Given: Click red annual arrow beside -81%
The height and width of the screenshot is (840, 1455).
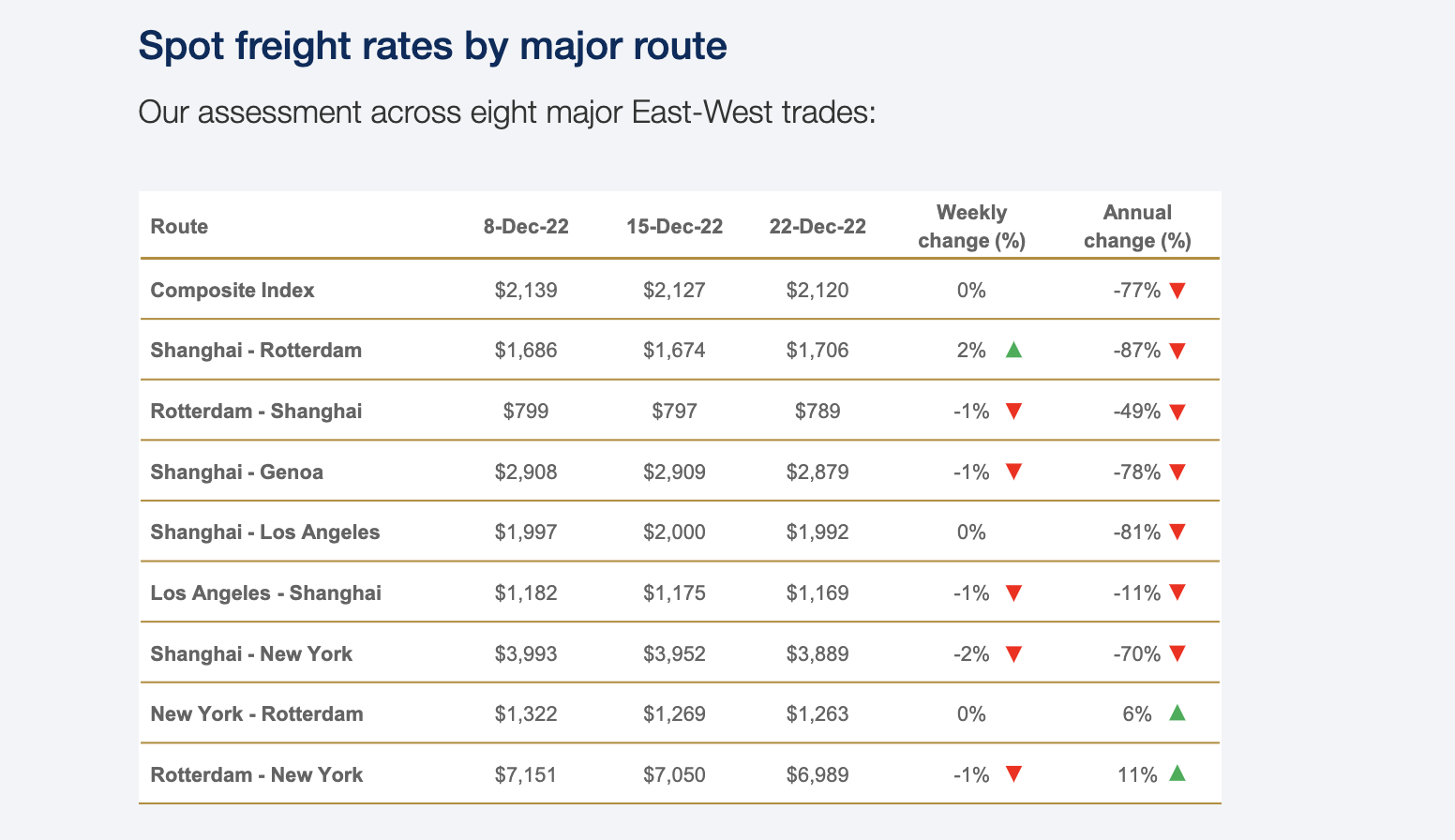Looking at the screenshot, I should coord(1177,532).
